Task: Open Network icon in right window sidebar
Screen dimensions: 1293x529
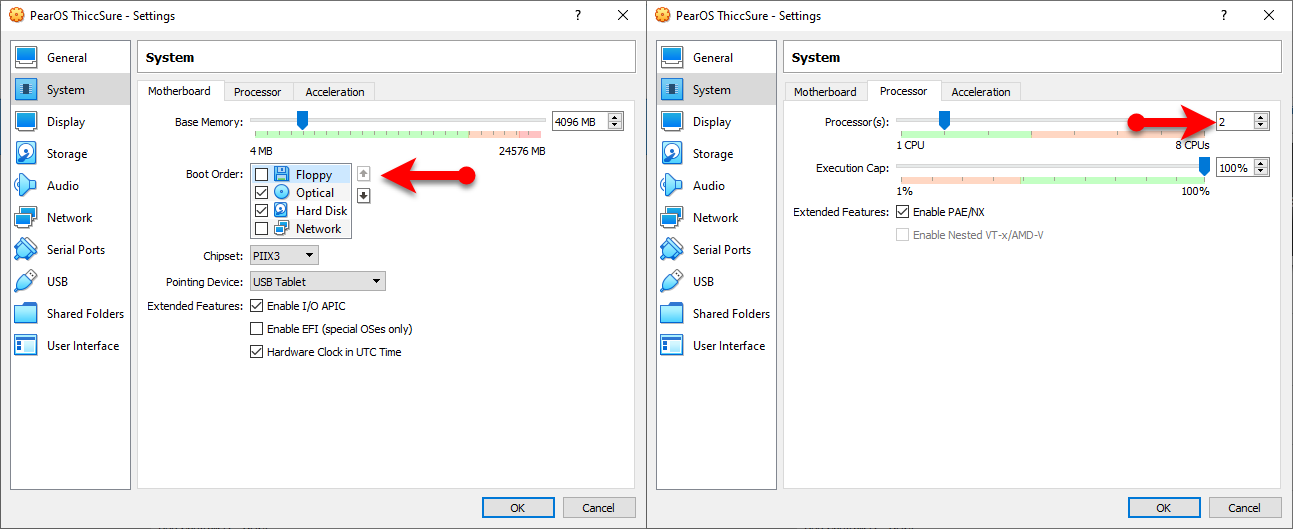Action: [672, 218]
